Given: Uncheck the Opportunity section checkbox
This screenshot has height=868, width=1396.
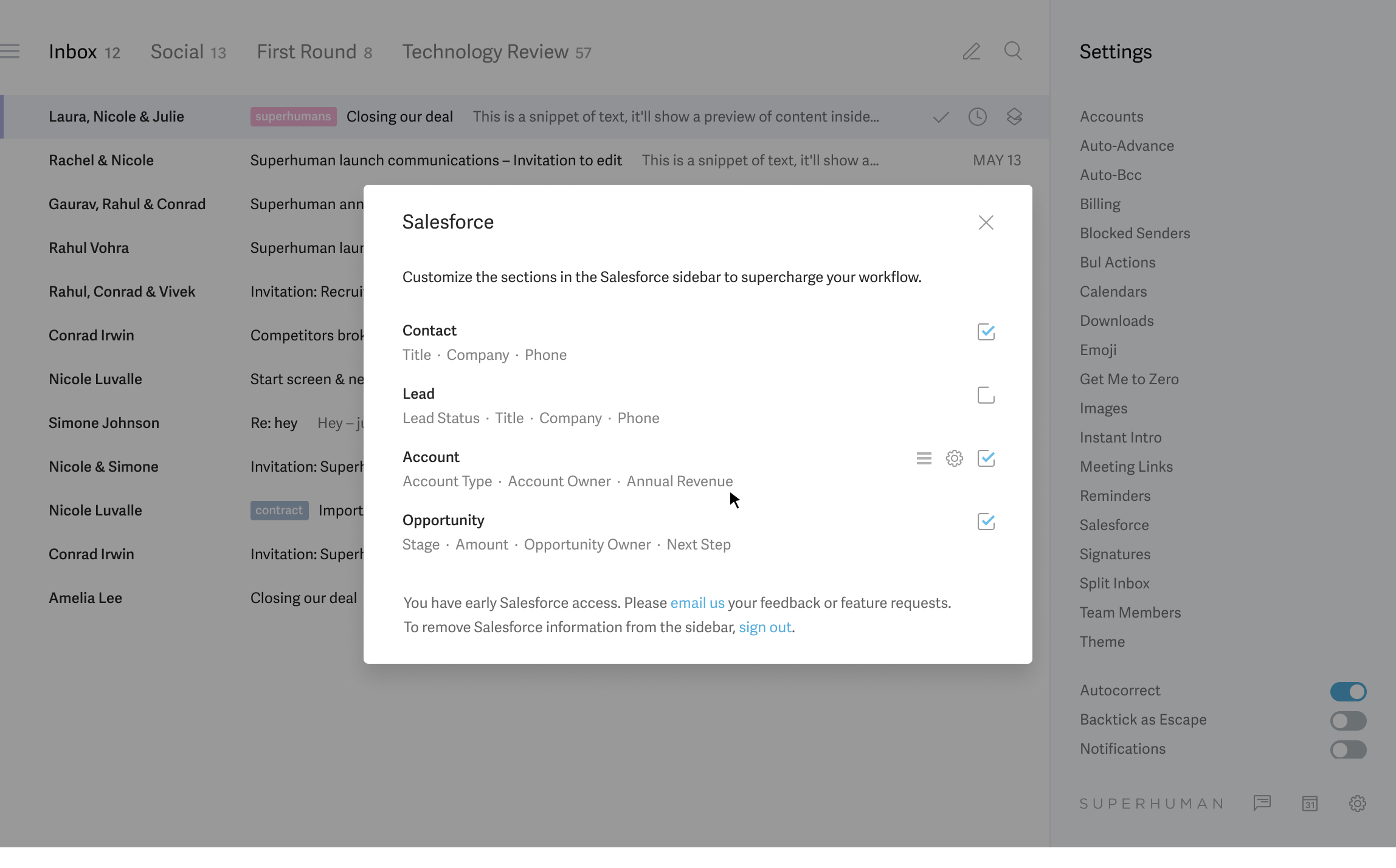Looking at the screenshot, I should tap(986, 522).
